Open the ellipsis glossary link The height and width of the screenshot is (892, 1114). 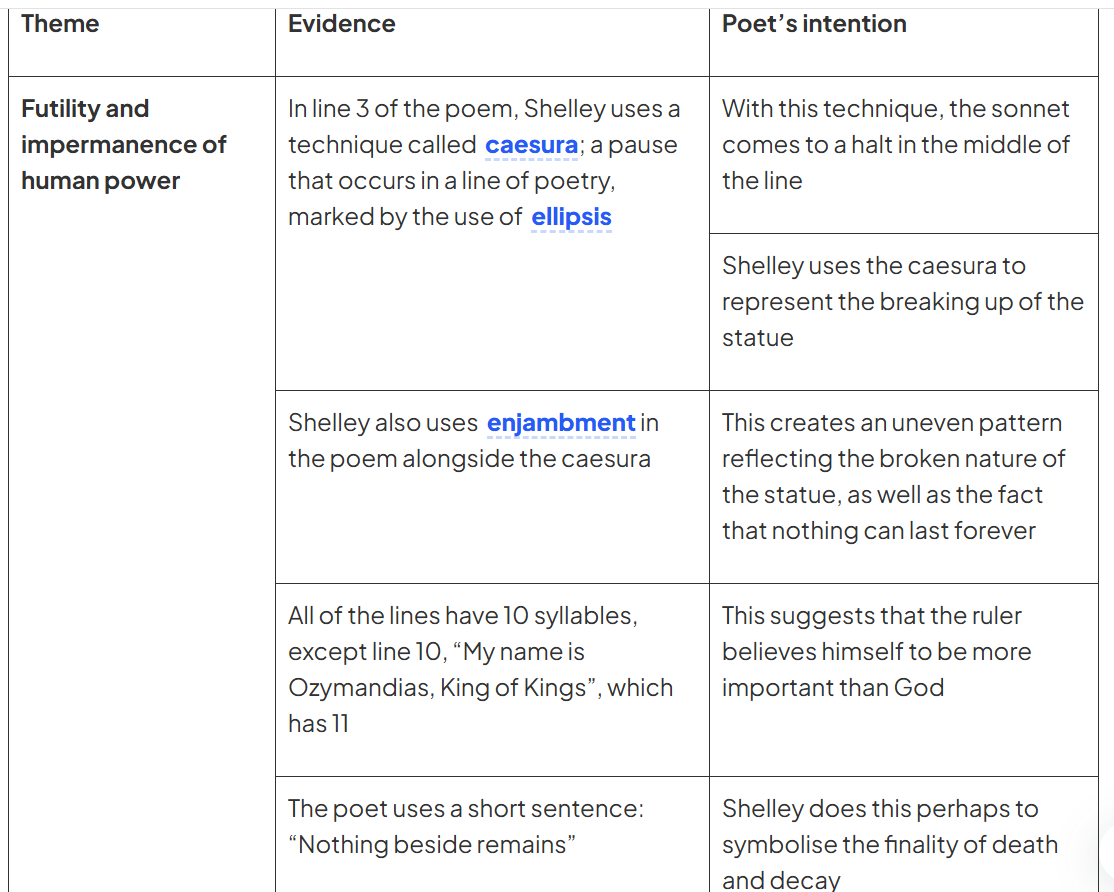click(x=571, y=217)
